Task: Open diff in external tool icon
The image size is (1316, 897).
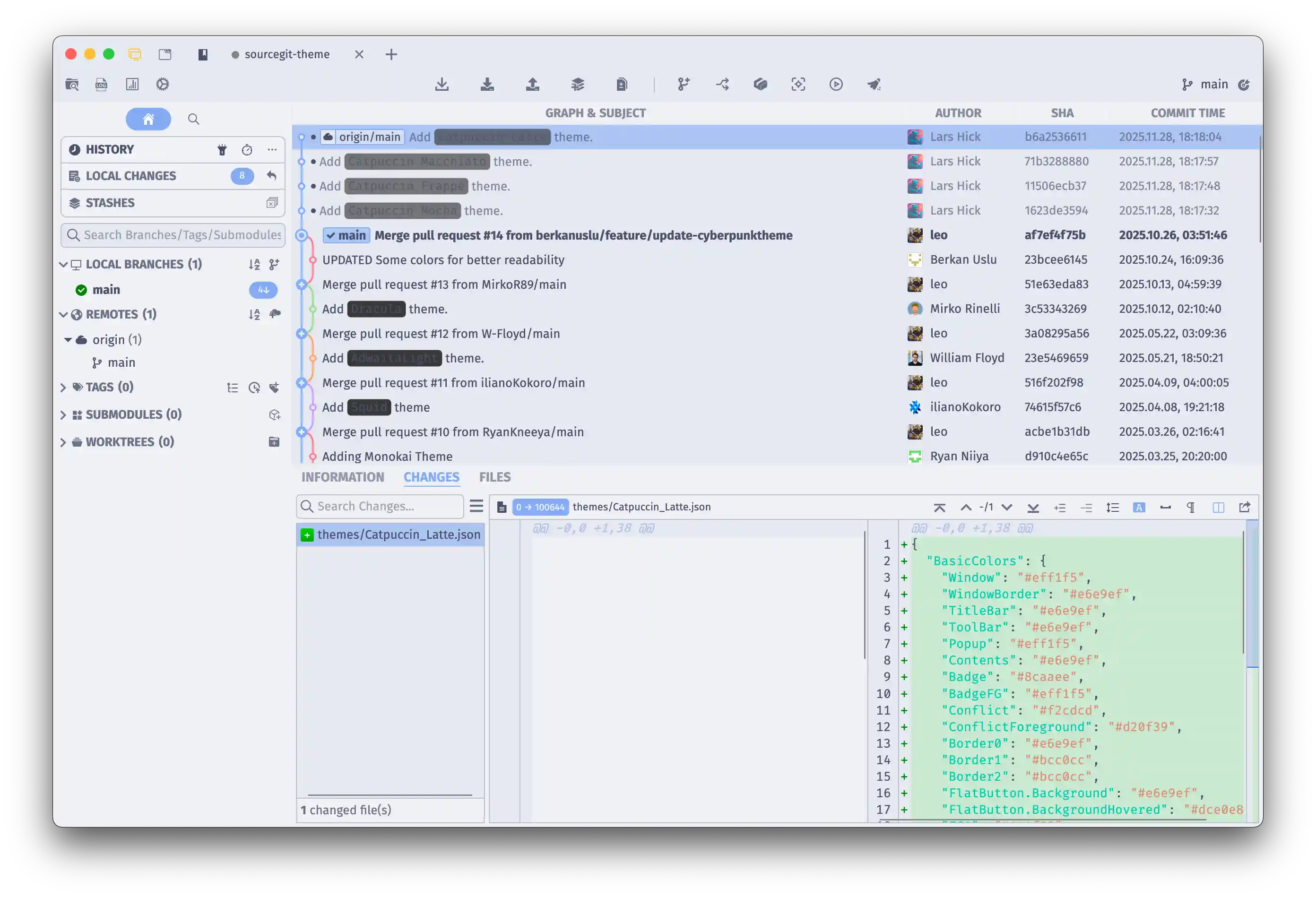Action: (x=1244, y=508)
